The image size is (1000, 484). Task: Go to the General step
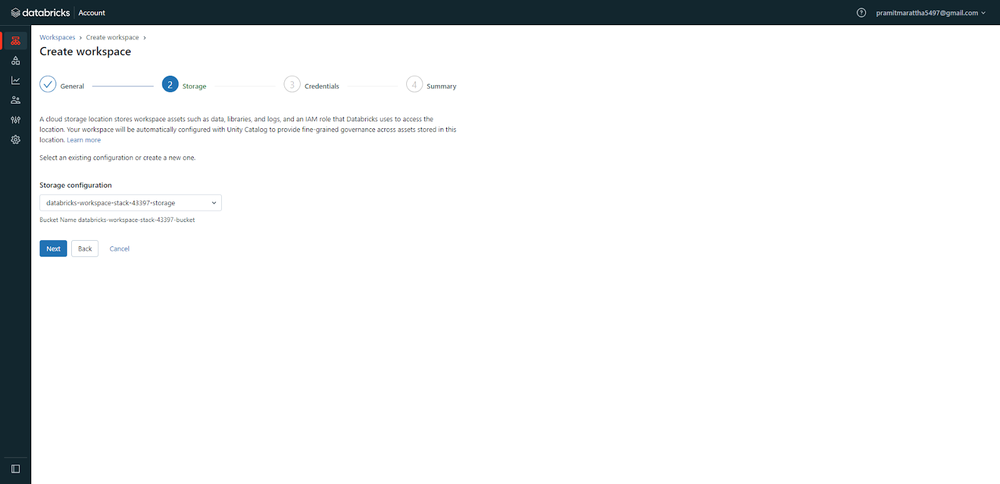pyautogui.click(x=48, y=85)
